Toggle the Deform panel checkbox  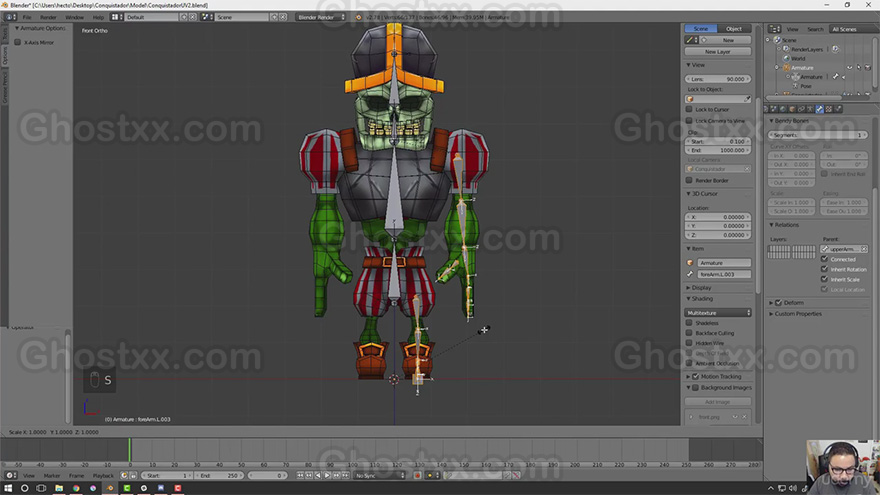coord(778,302)
